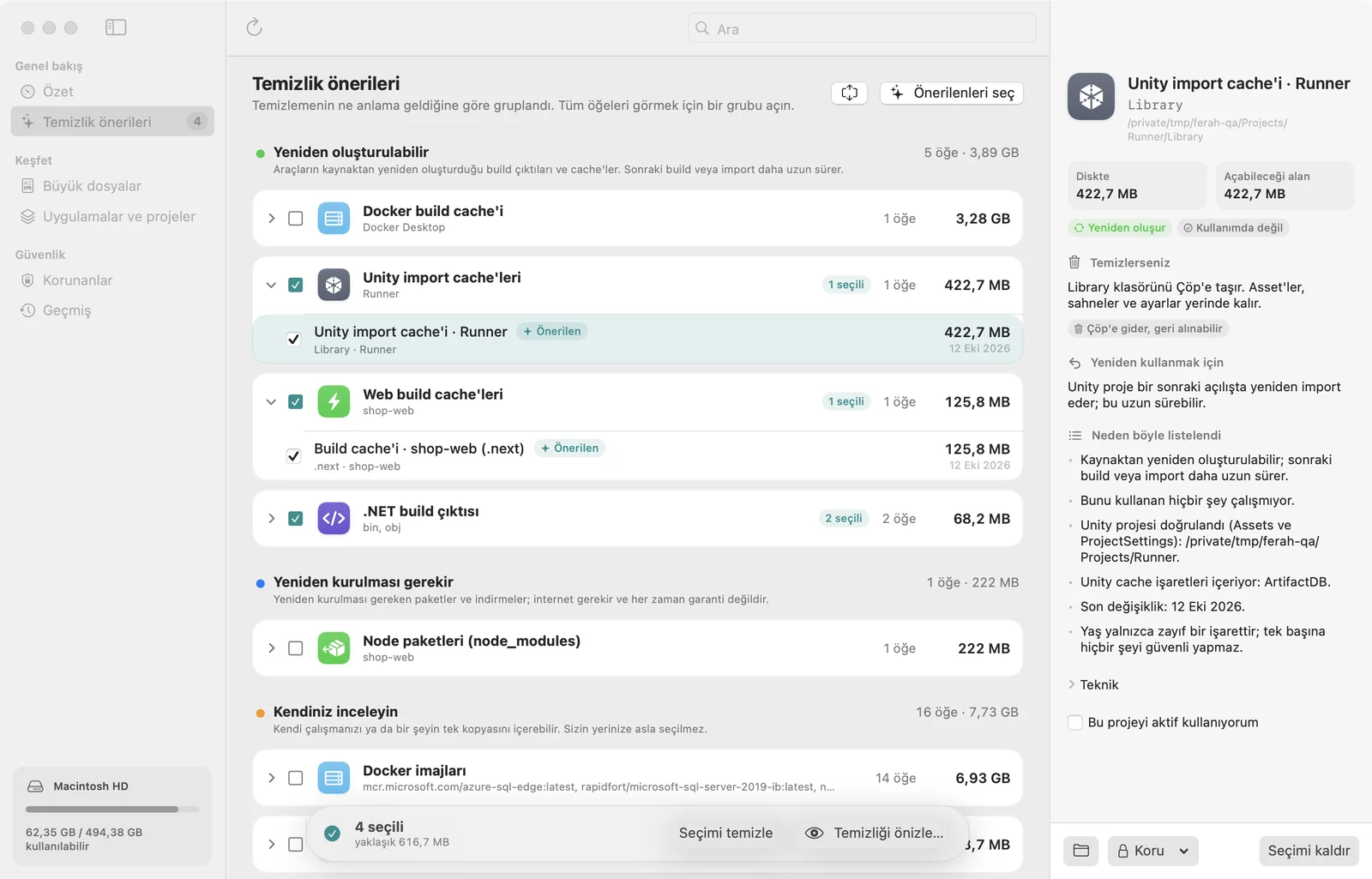
Task: Go to Uygulamalar ve projeler
Action: [x=112, y=216]
